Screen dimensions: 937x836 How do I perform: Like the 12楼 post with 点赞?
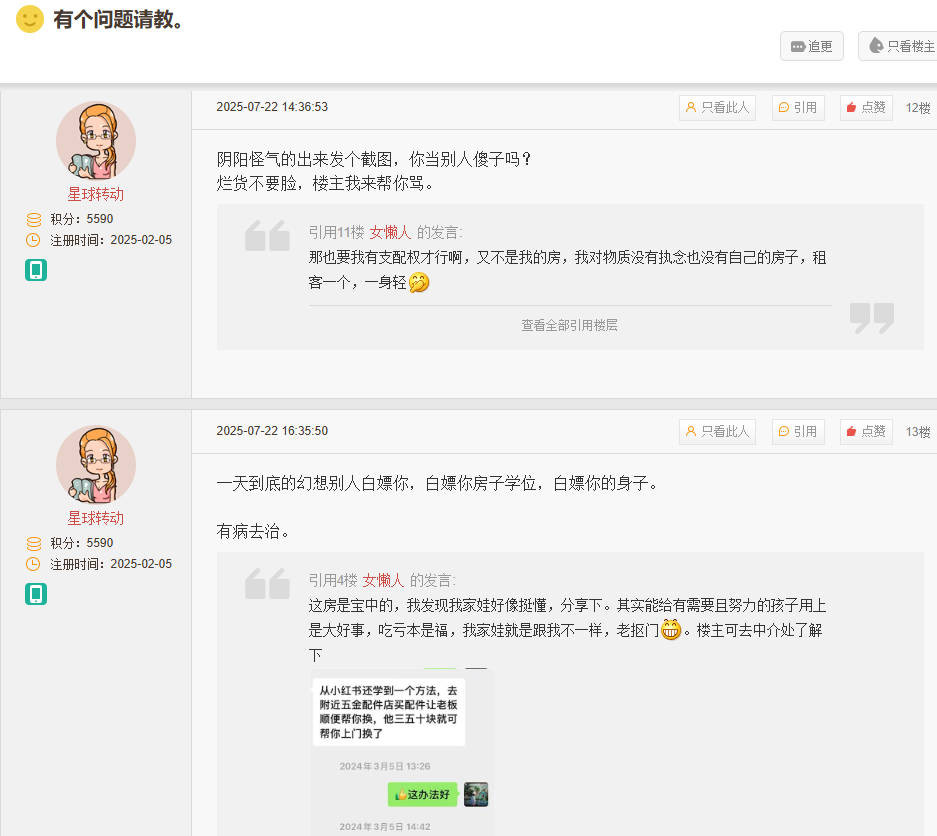coord(866,108)
